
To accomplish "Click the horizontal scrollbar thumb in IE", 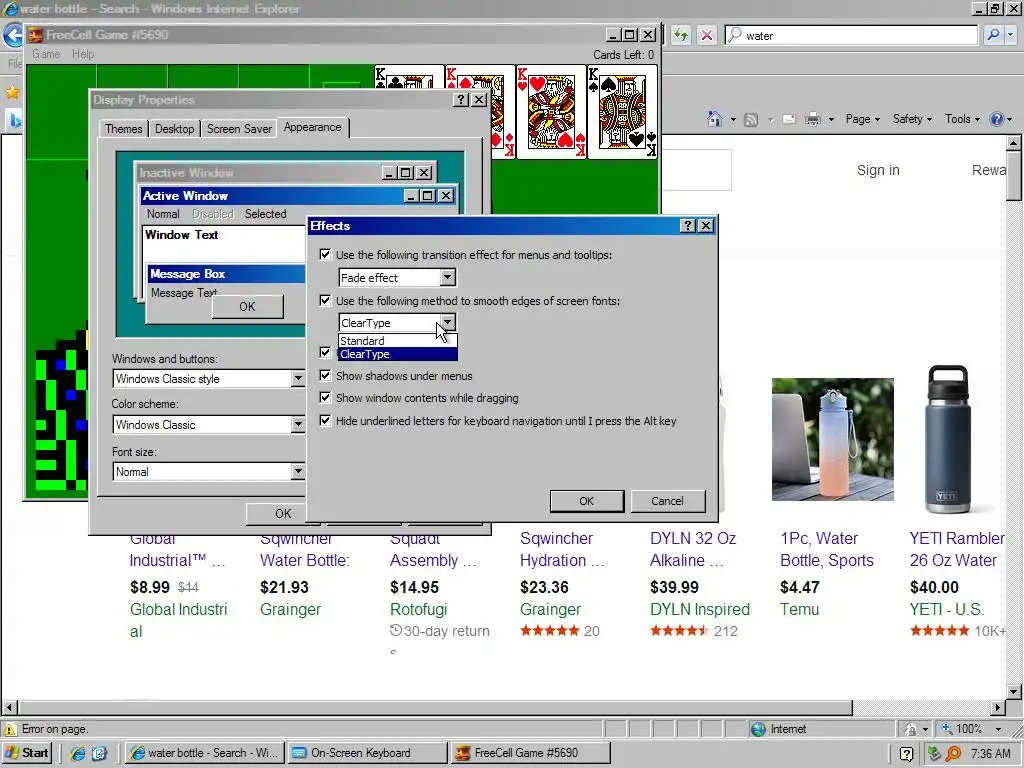I will coord(435,707).
